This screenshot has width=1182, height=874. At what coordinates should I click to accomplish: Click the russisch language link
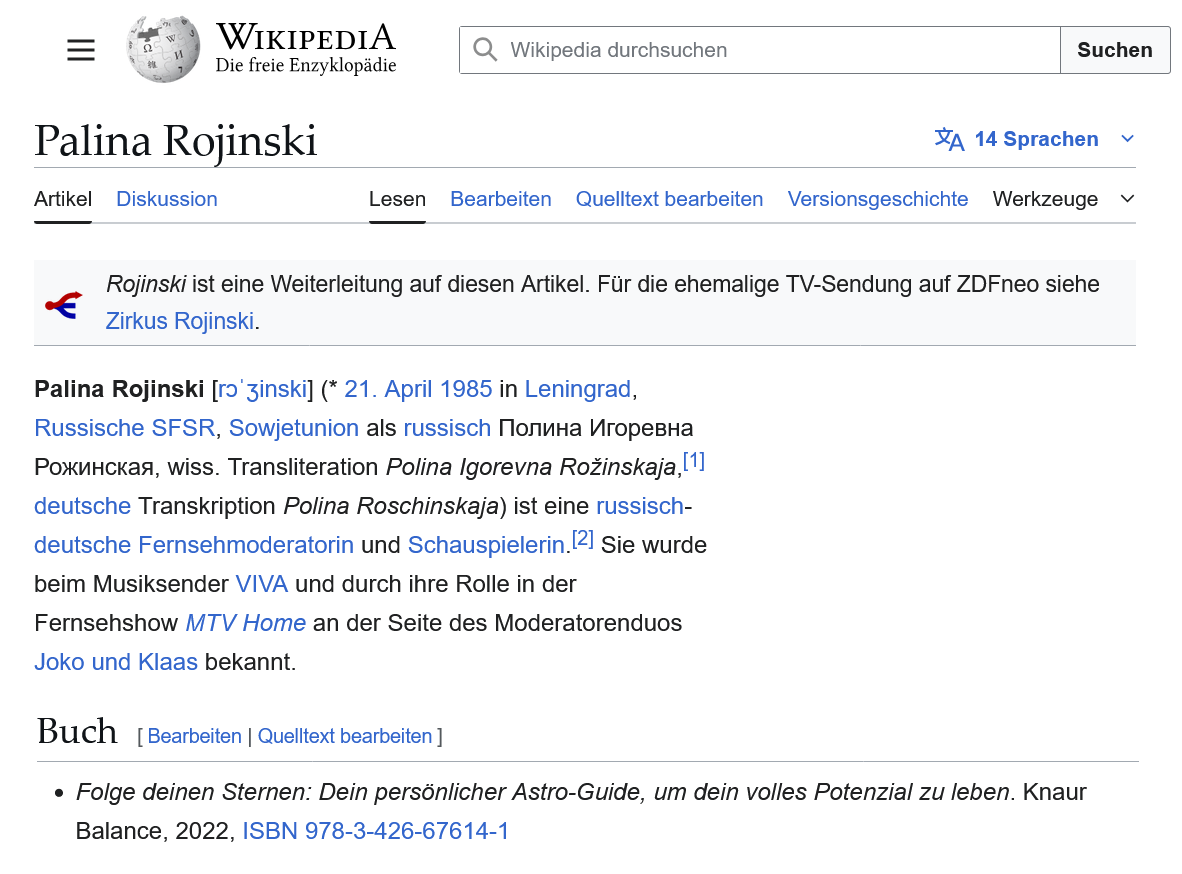447,428
